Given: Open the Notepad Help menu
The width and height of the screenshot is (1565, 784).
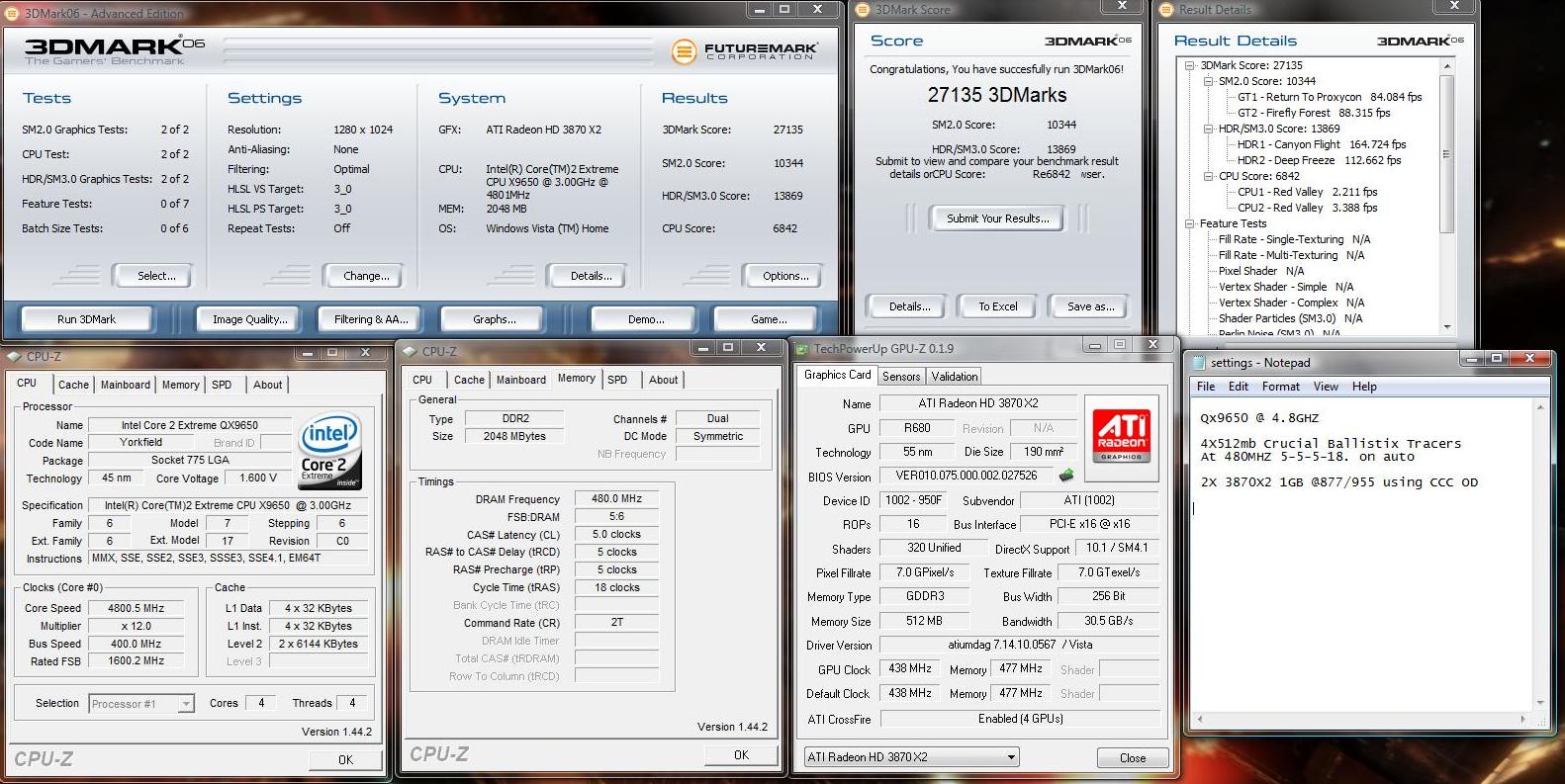Looking at the screenshot, I should click(1364, 387).
